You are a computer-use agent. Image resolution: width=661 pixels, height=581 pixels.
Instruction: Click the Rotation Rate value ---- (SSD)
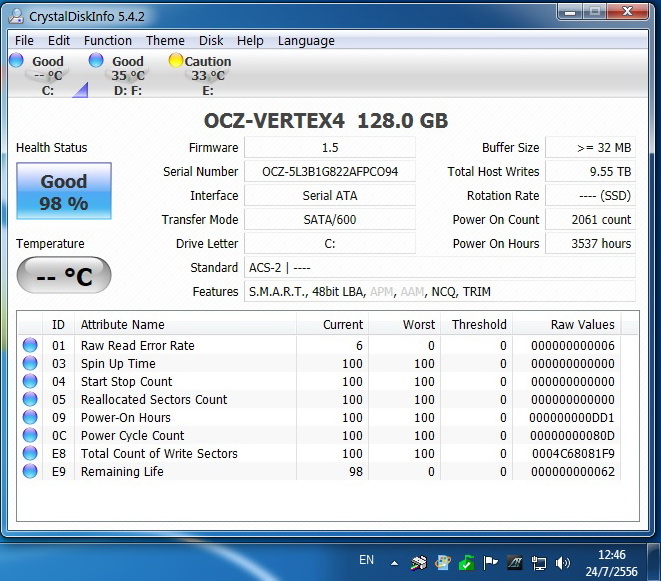tap(590, 196)
